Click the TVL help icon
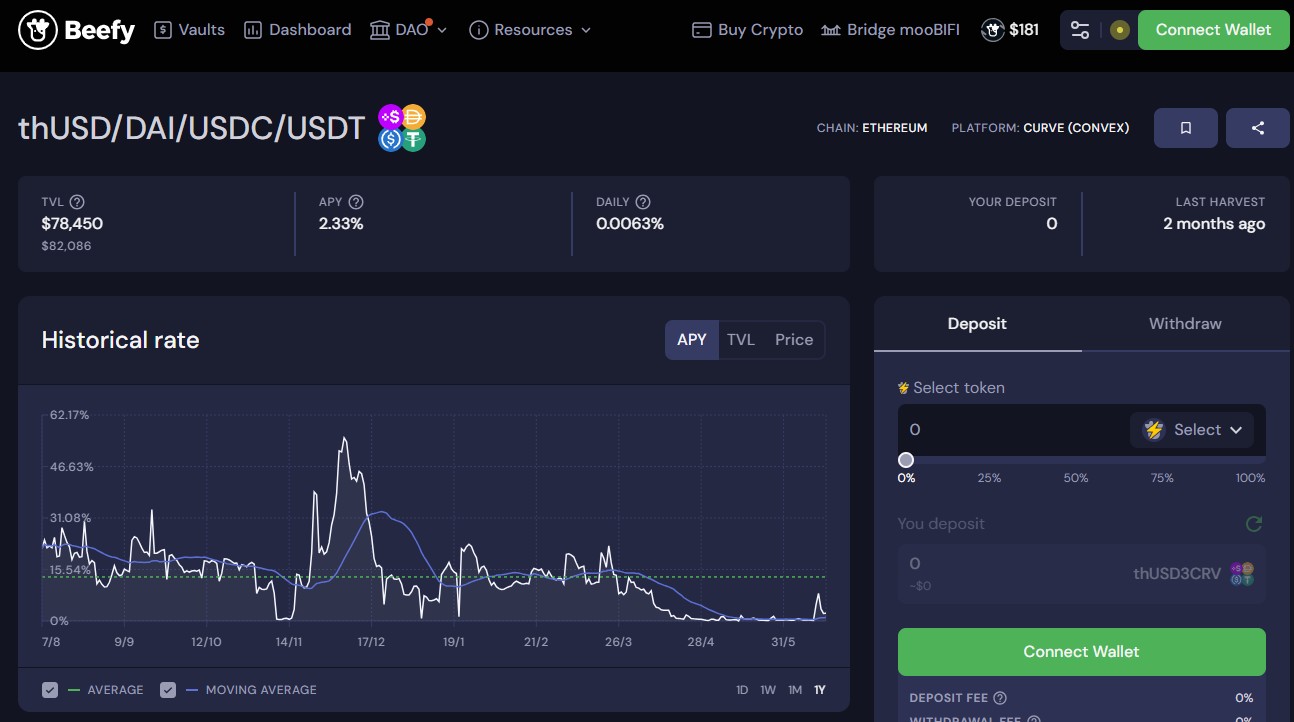 (77, 202)
